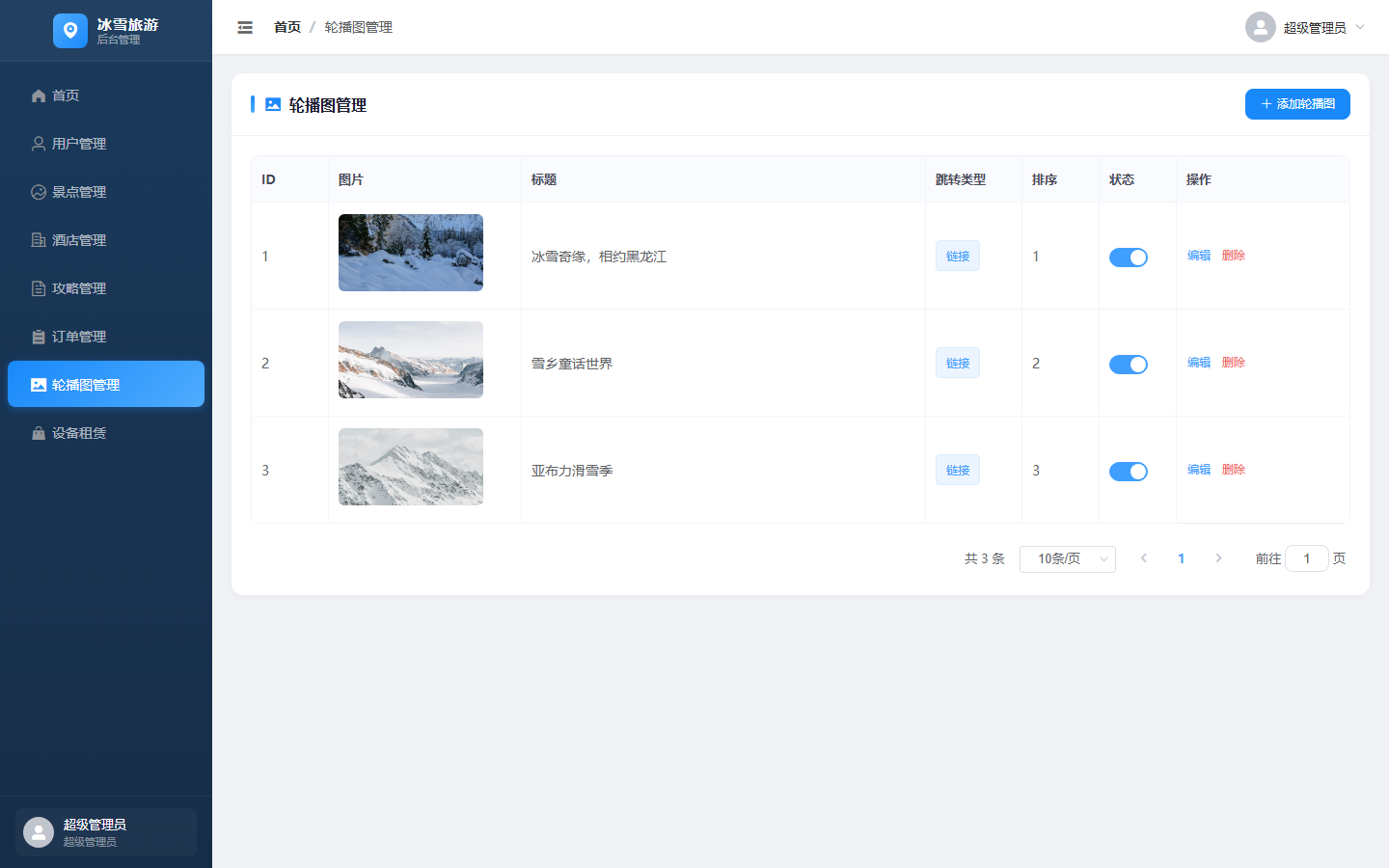
Task: Click the 订单管理 clipboard icon
Action: (39, 337)
